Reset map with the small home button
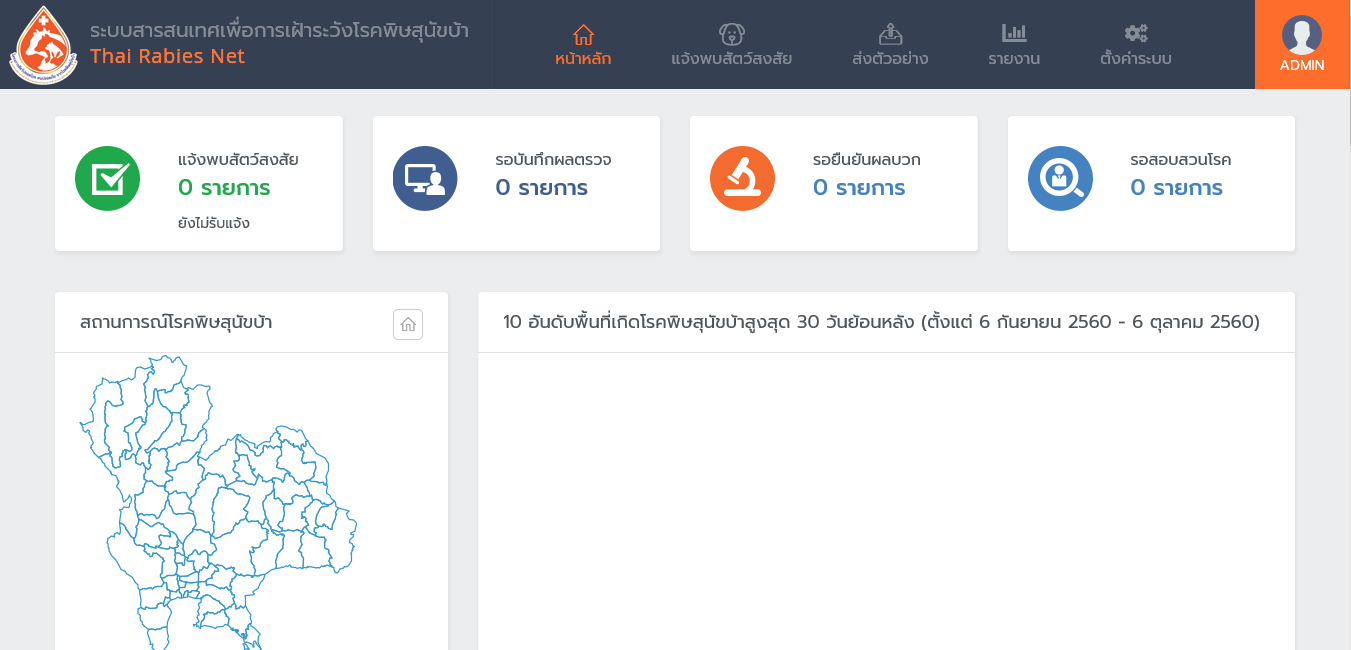The width and height of the screenshot is (1351, 650). pyautogui.click(x=408, y=324)
